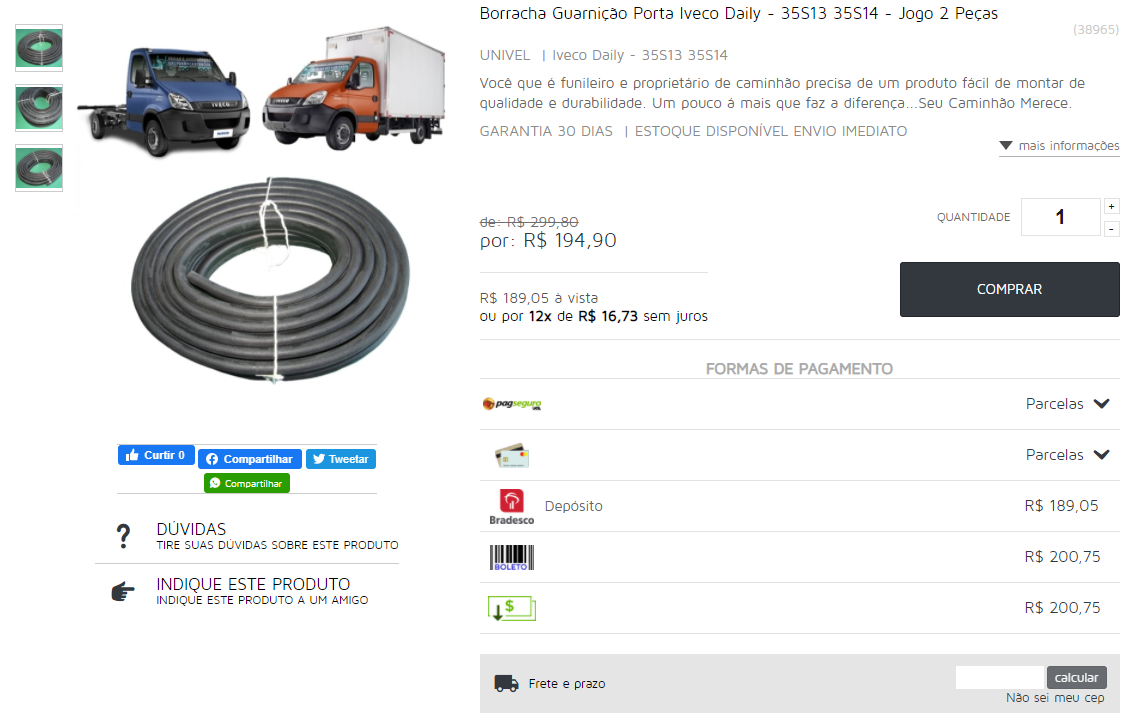Click the CEP input field
This screenshot has height=721, width=1137.
[999, 677]
